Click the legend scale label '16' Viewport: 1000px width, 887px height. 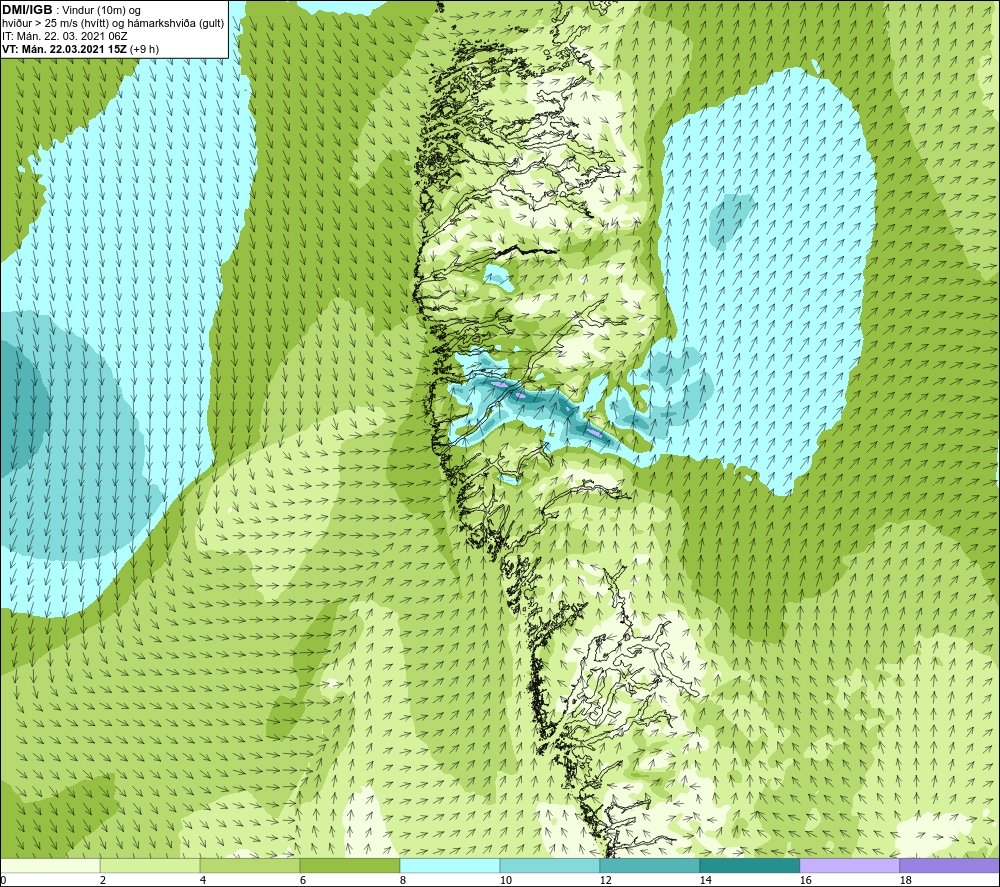tap(805, 881)
